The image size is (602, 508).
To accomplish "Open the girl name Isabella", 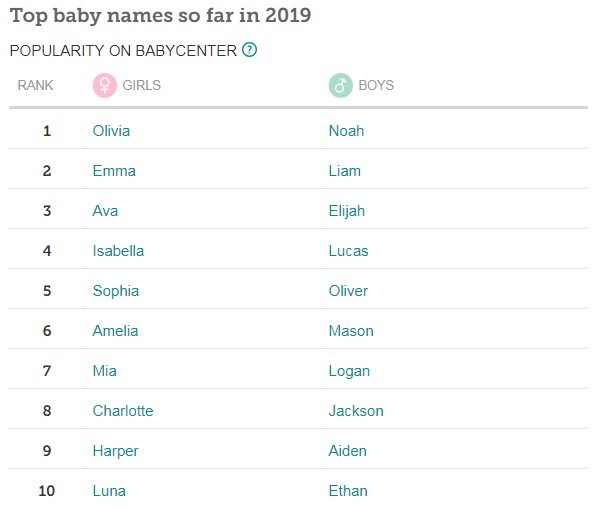I will [118, 251].
